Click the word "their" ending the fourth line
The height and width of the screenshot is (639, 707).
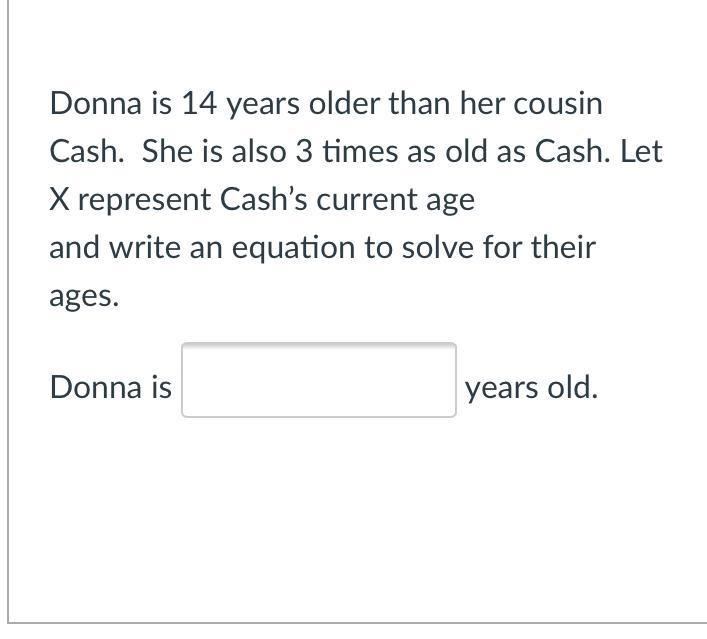tap(561, 247)
